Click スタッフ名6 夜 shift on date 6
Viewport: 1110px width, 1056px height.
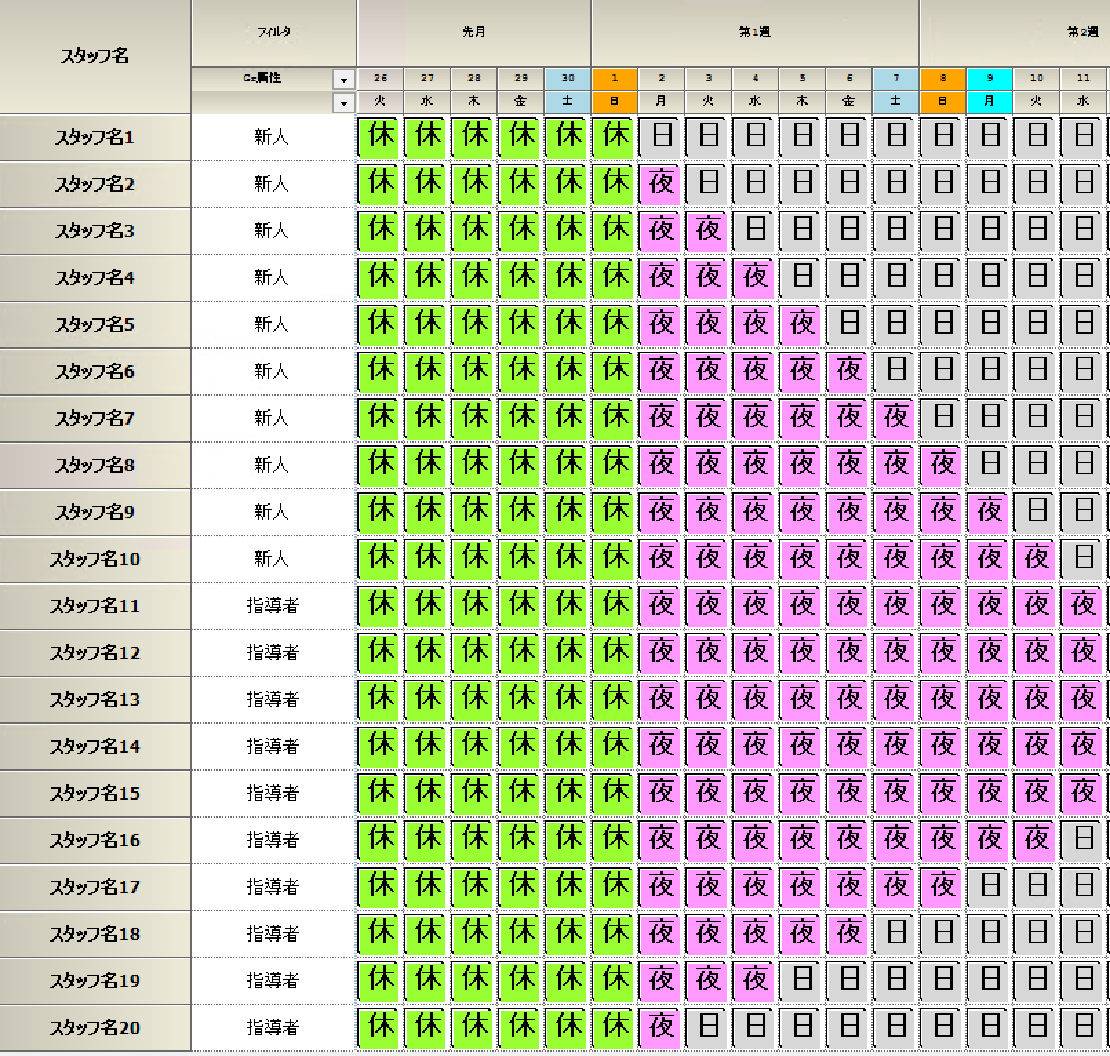tap(849, 371)
